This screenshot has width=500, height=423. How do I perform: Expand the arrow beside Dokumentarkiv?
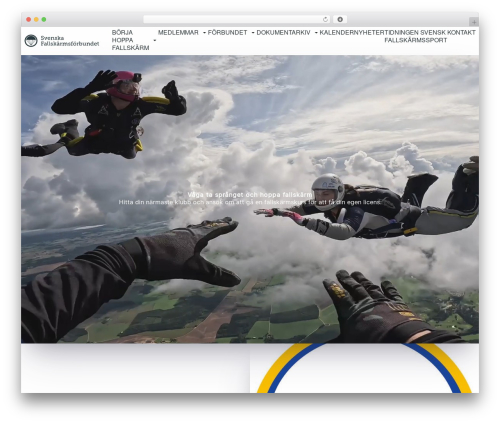coord(316,33)
